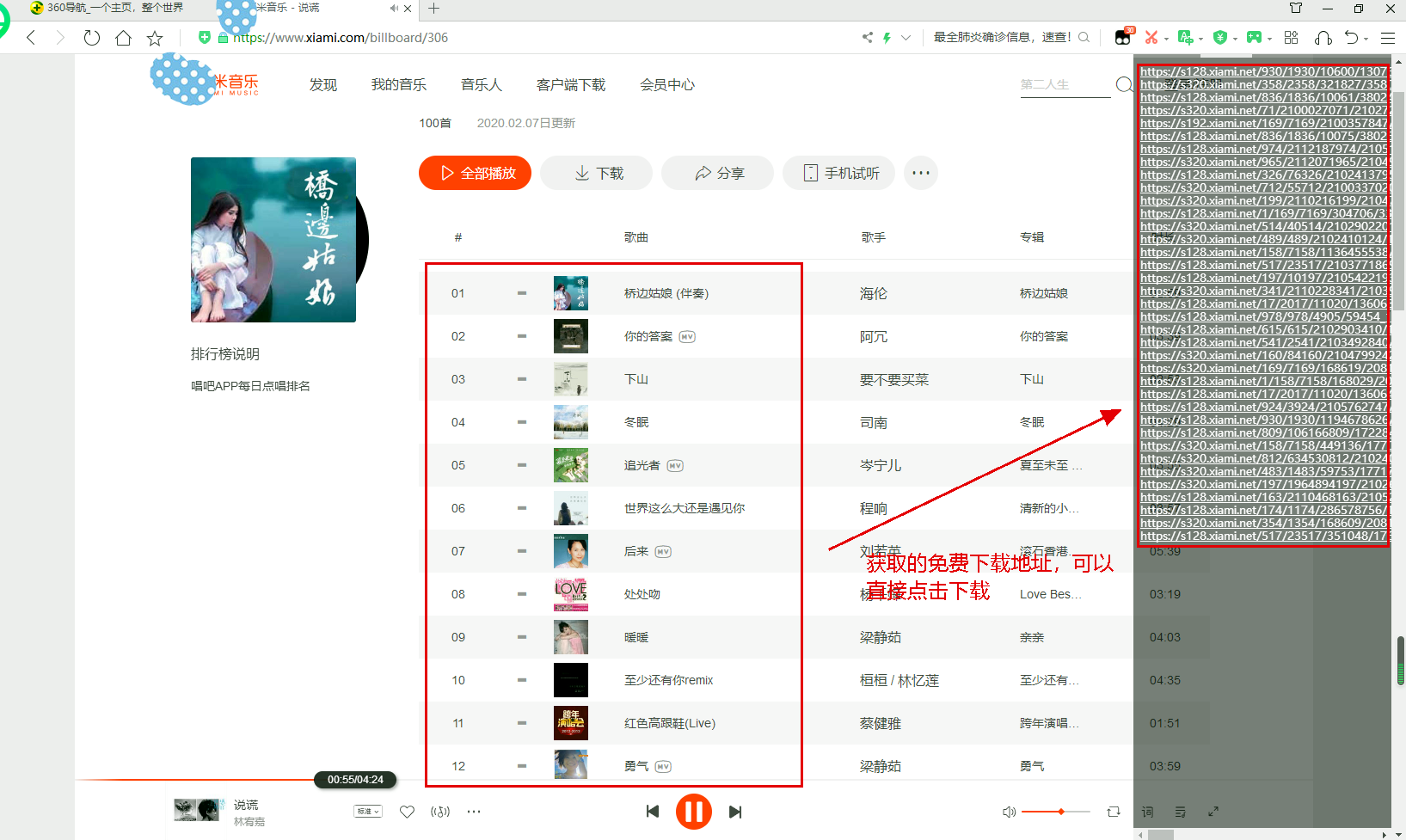Click the 分享 share button
This screenshot has height=840, width=1406.
pos(718,173)
